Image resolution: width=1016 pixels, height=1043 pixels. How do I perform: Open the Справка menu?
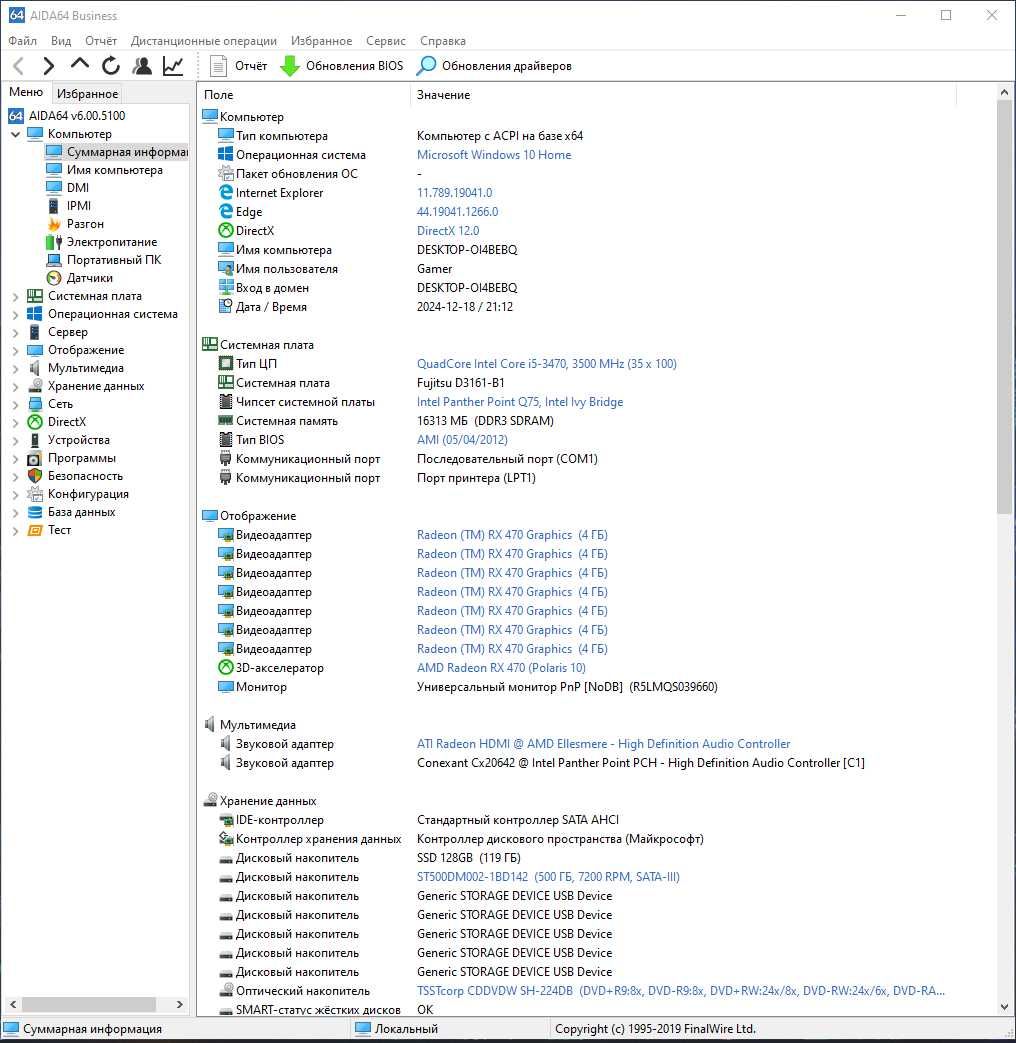[442, 41]
